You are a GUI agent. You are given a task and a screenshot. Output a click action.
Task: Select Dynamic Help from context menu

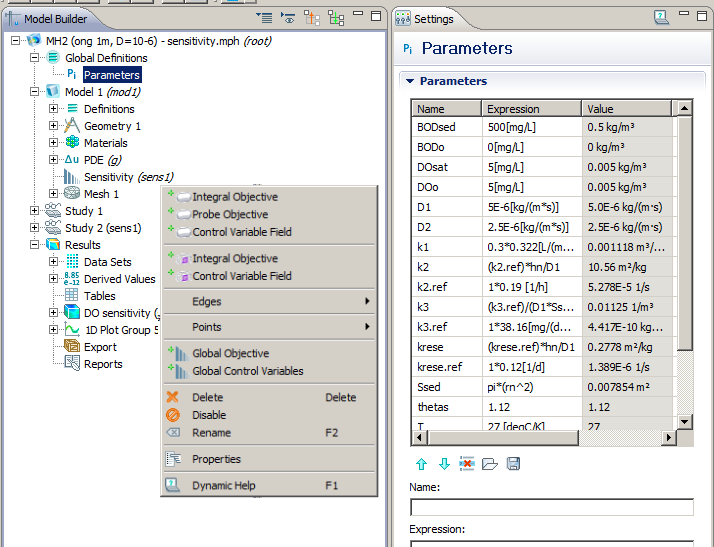(x=224, y=485)
